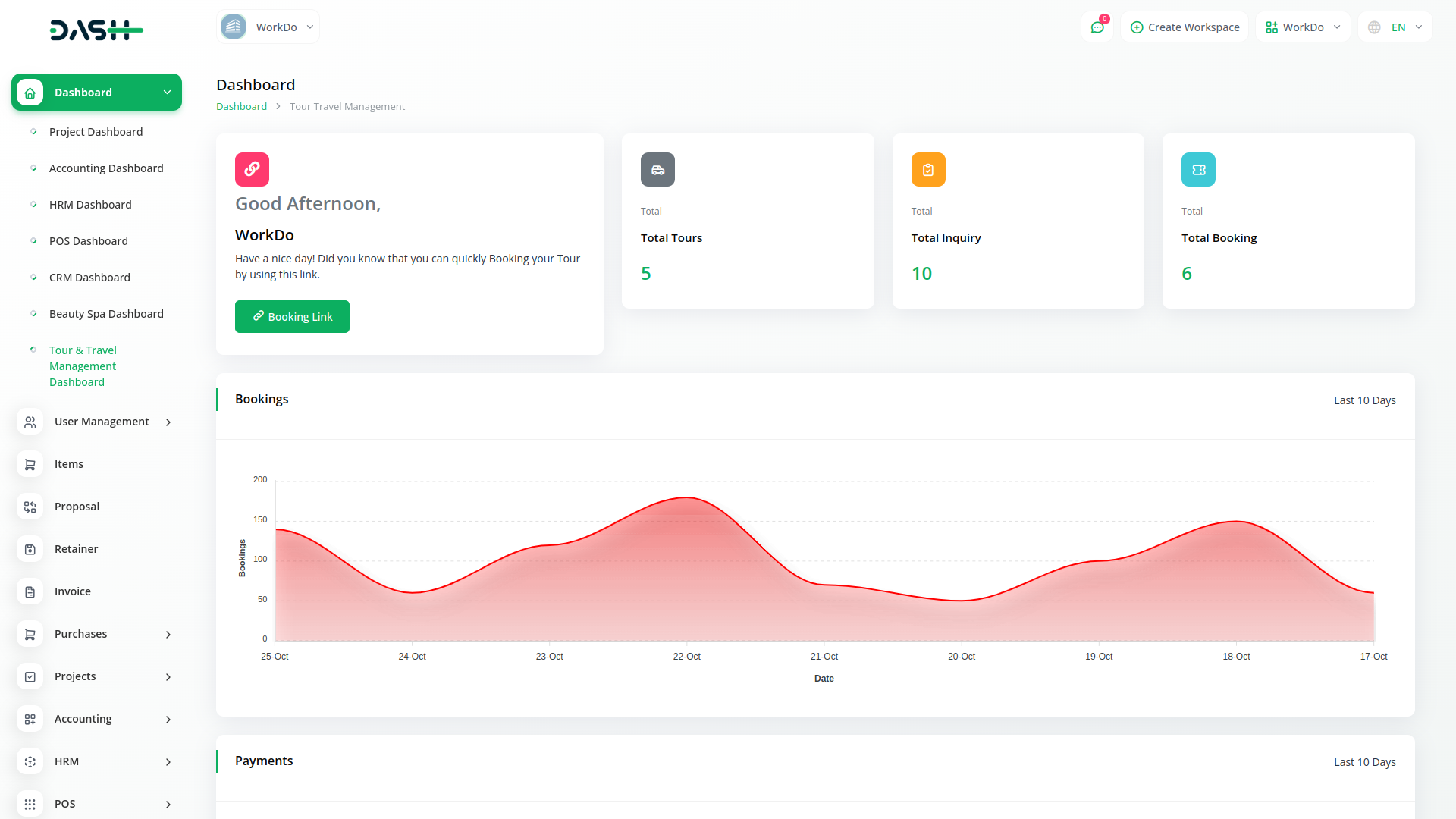Click the pink link icon in greeting card
The height and width of the screenshot is (819, 1456).
pyautogui.click(x=252, y=169)
